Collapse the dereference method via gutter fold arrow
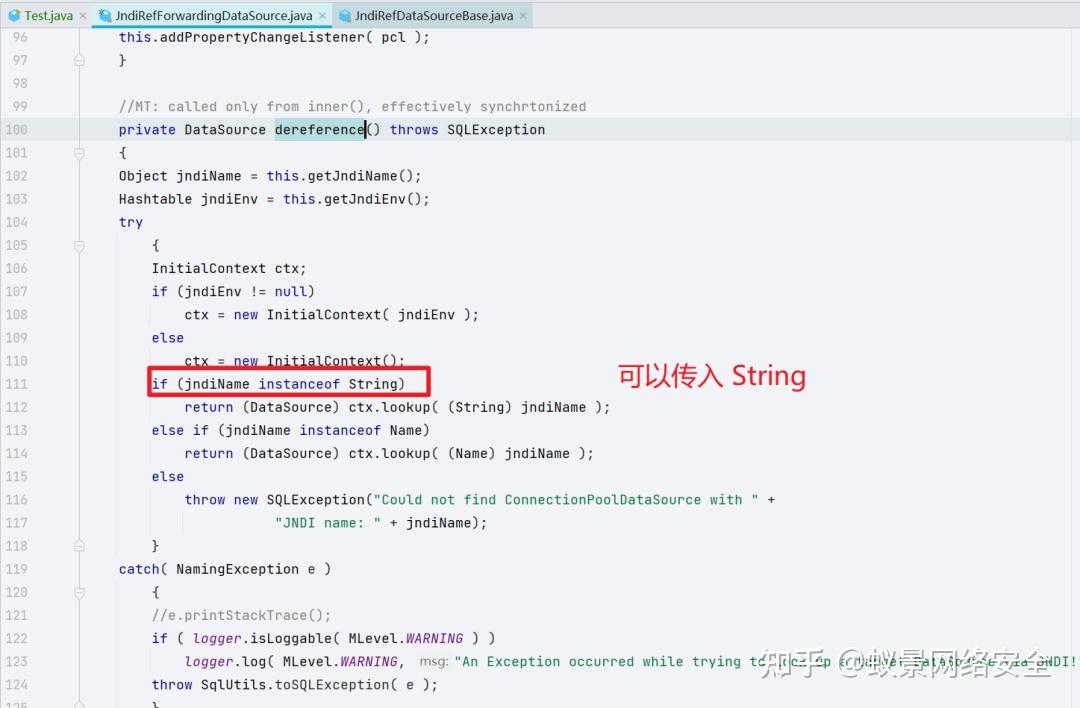The width and height of the screenshot is (1080, 708). (79, 152)
